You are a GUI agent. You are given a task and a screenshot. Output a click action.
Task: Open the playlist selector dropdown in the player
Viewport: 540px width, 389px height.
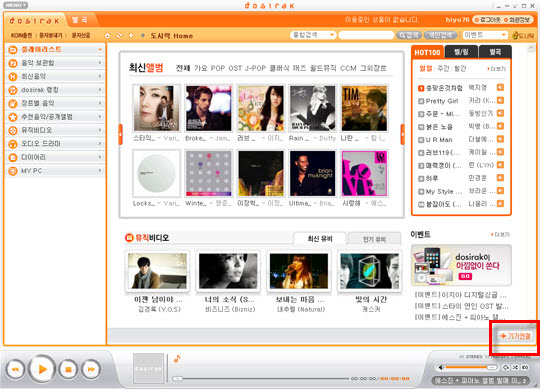point(480,381)
